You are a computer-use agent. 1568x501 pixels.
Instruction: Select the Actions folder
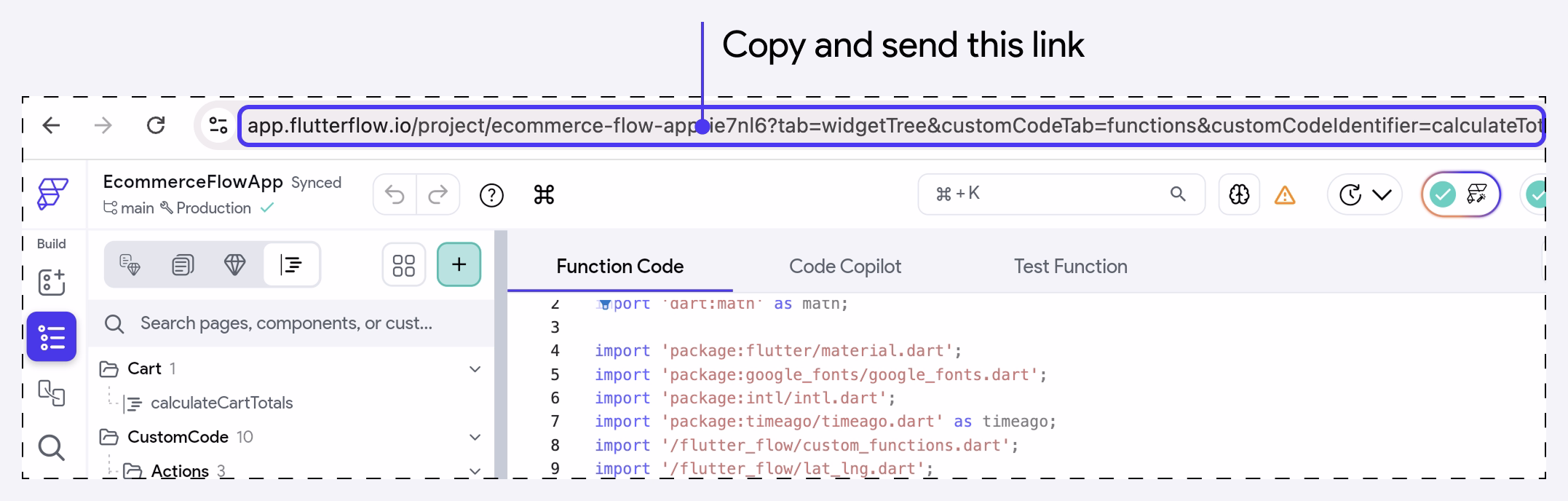point(180,471)
